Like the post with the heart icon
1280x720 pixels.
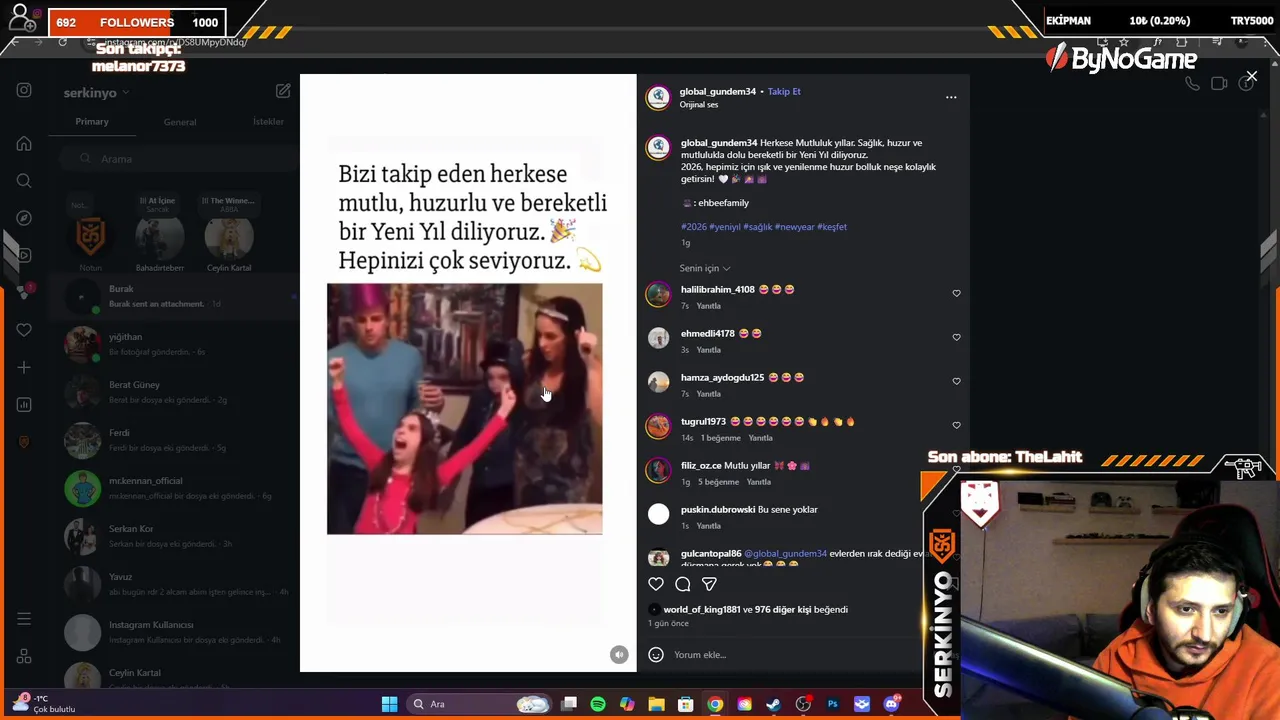[656, 584]
